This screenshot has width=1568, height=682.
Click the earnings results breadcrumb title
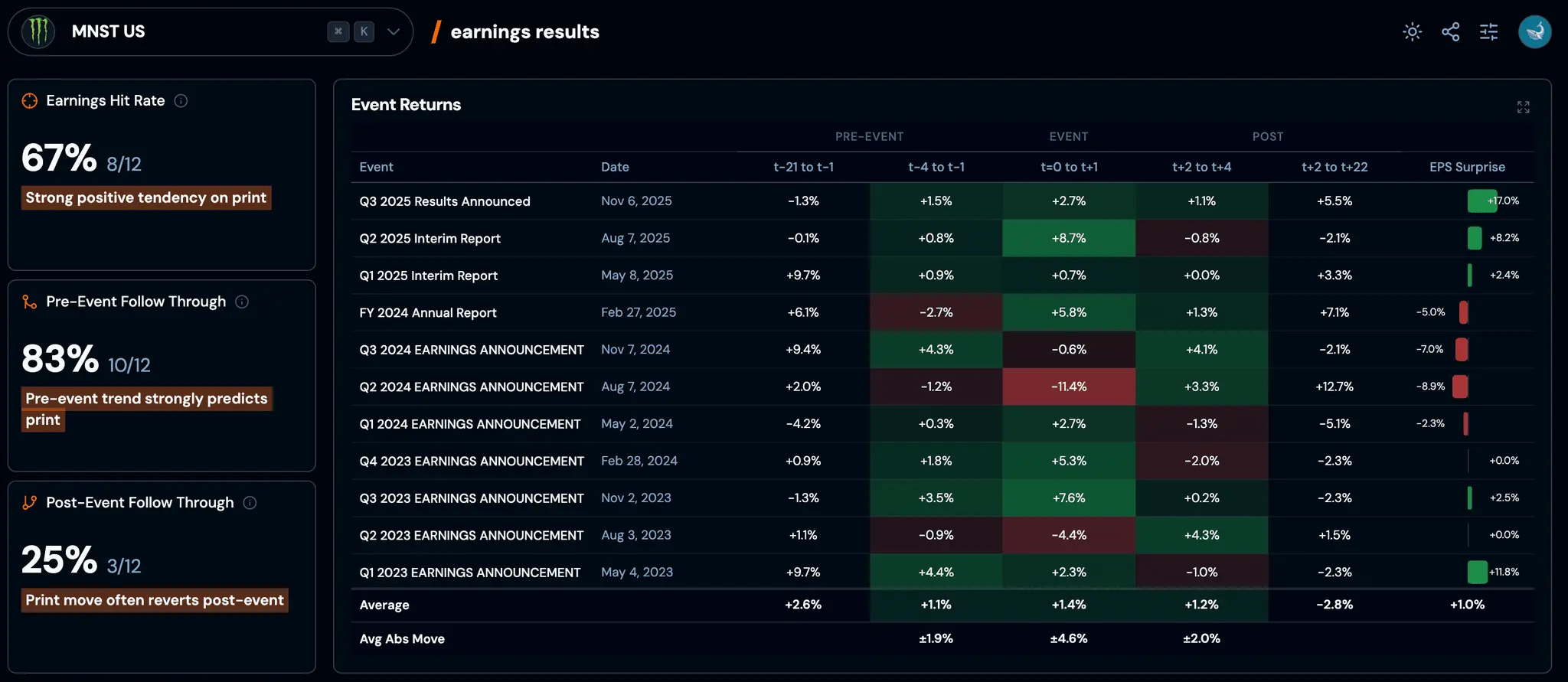[x=524, y=31]
